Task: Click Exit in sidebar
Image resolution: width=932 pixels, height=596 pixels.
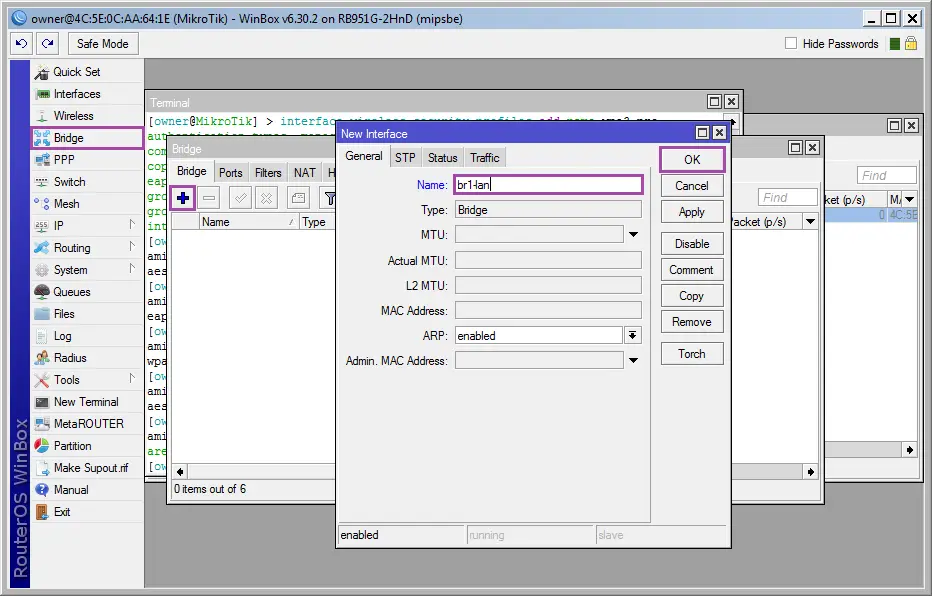Action: pos(87,512)
